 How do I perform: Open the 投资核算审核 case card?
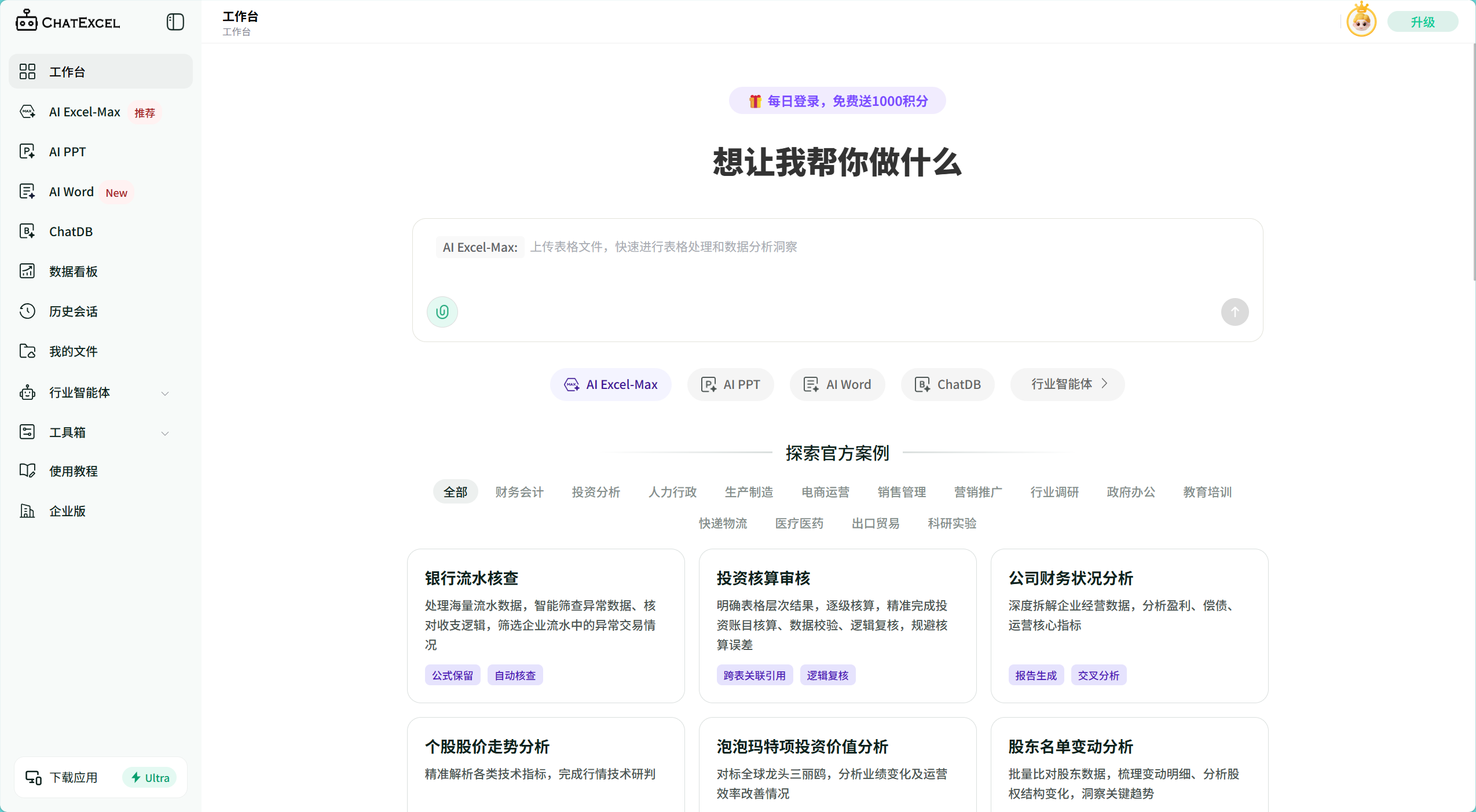pyautogui.click(x=837, y=626)
